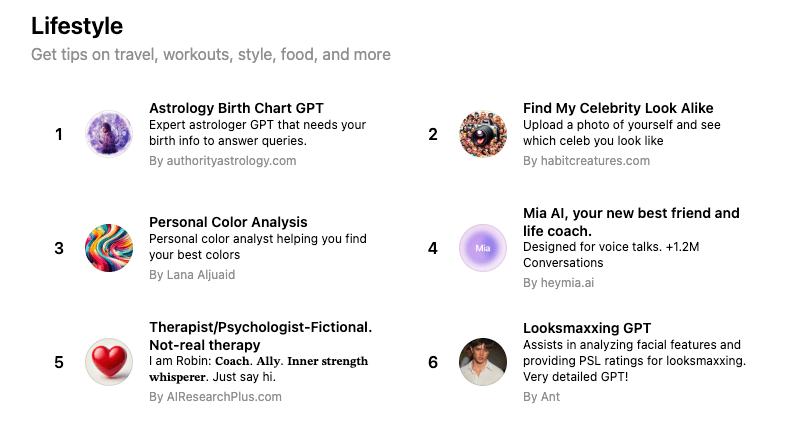Click the colorful Personal Color Analysis icon
This screenshot has width=797, height=421.
pyautogui.click(x=109, y=248)
